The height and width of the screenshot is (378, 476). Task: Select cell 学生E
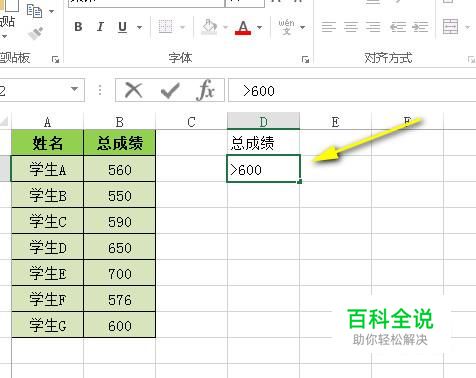(47, 273)
